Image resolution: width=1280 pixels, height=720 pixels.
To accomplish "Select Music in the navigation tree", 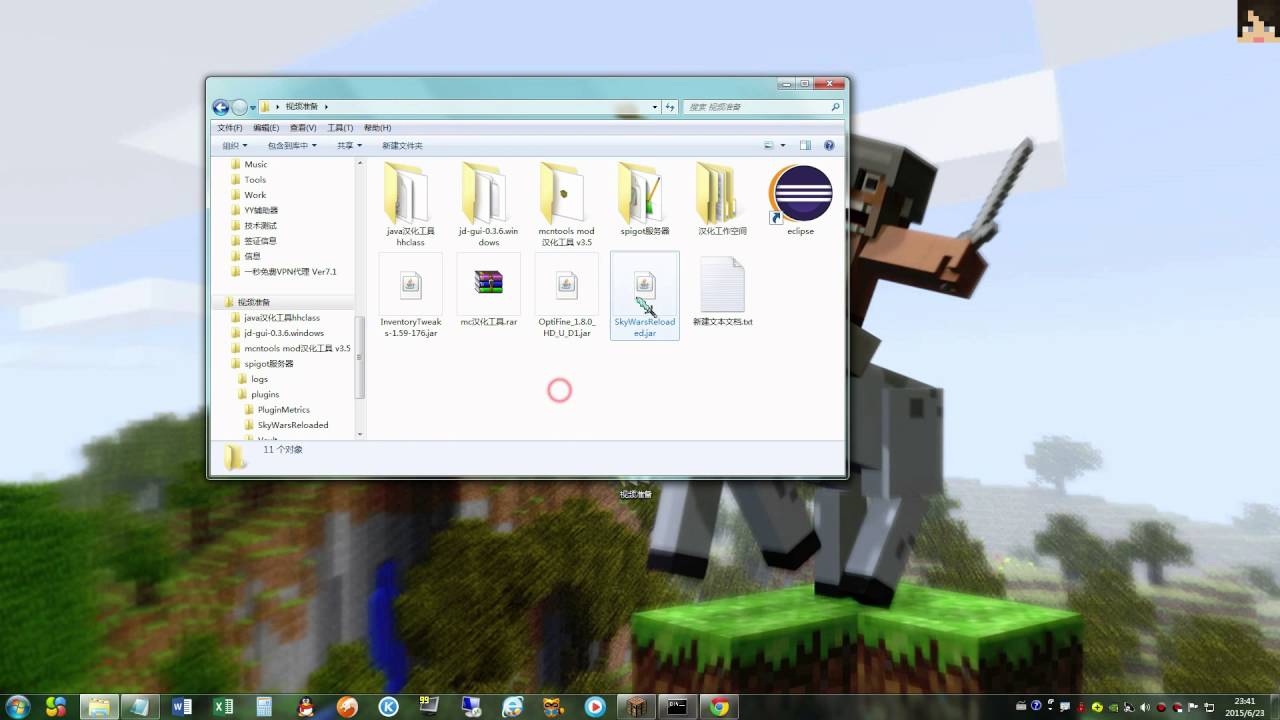I will (x=256, y=164).
